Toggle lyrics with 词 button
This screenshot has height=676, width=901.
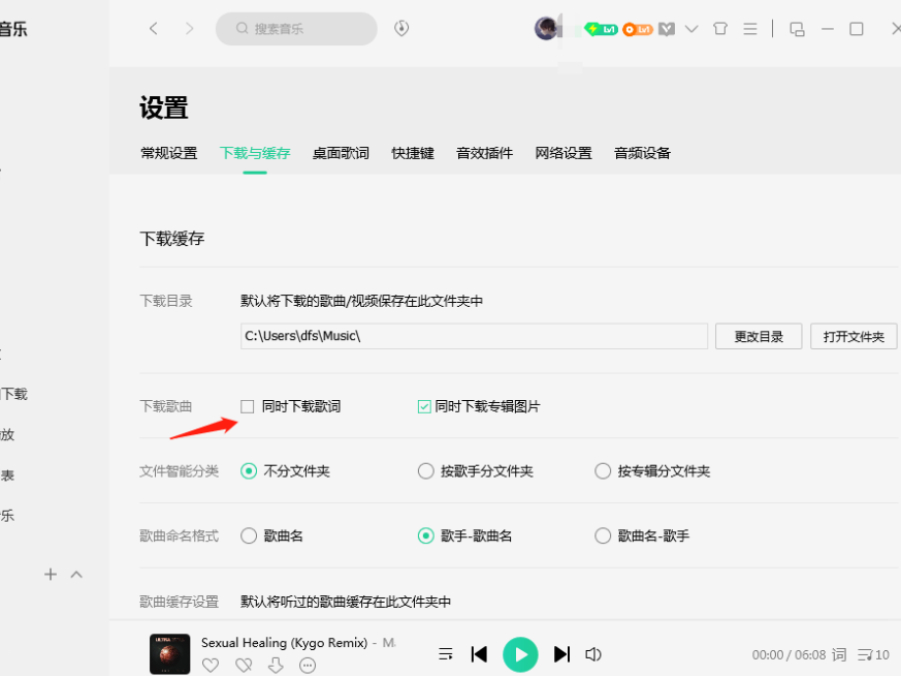coord(840,655)
